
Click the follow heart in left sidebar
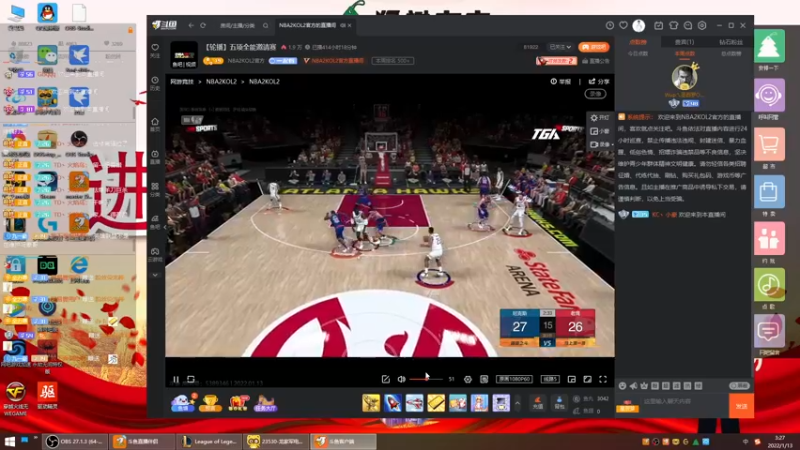coord(155,50)
